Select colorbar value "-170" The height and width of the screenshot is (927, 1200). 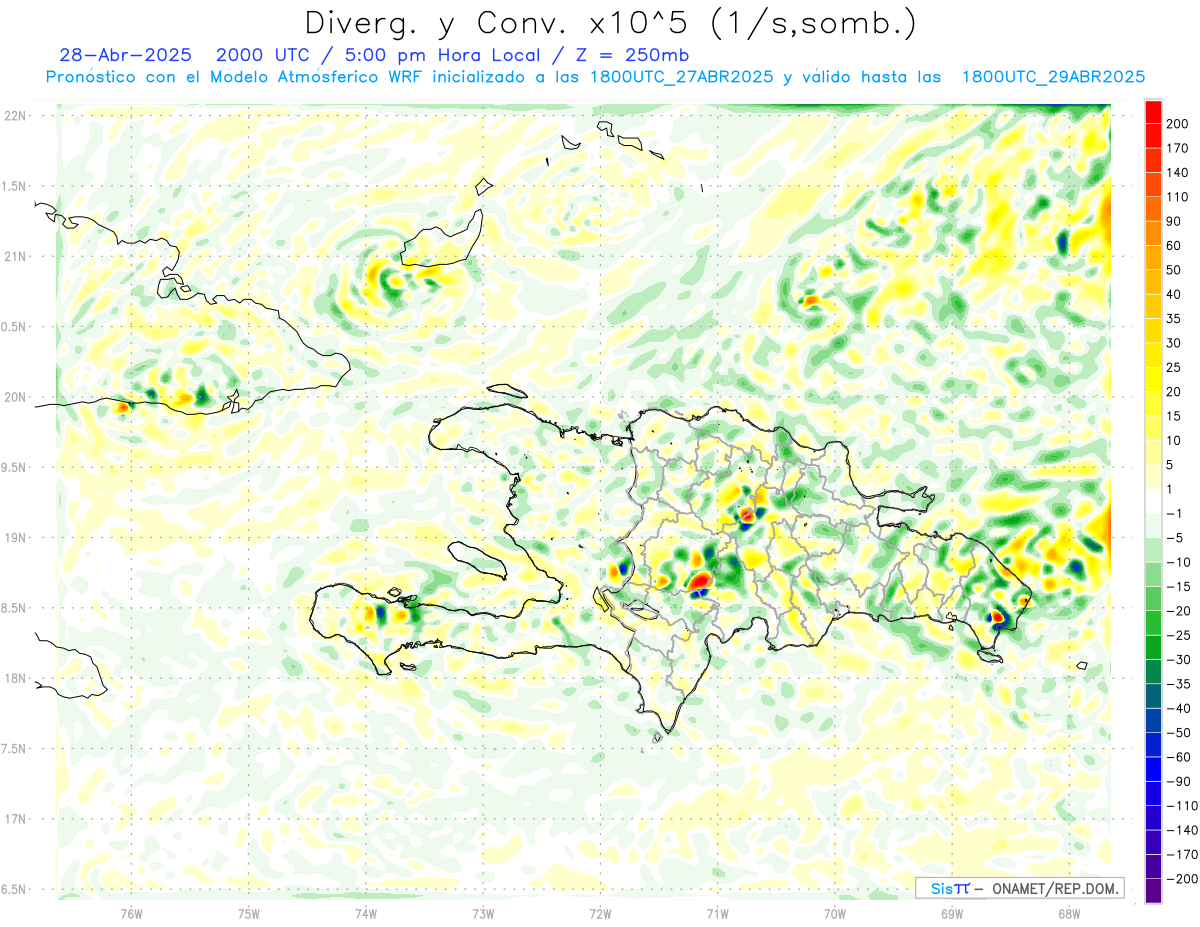[1180, 855]
